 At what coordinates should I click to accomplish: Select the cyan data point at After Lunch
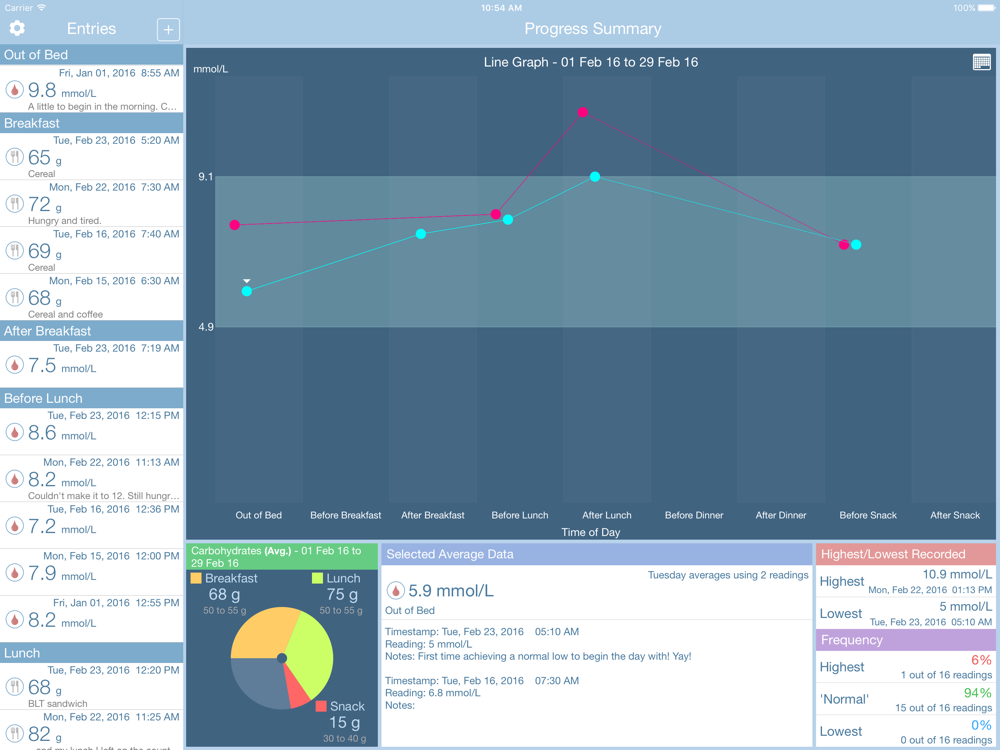595,177
